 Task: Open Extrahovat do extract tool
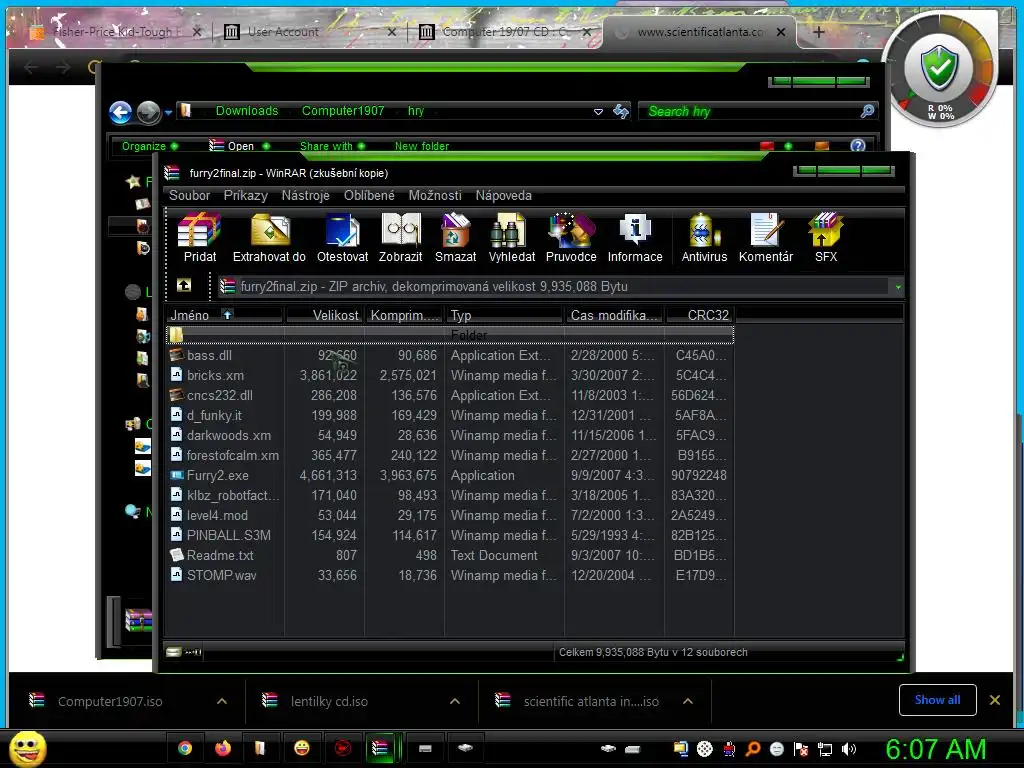click(269, 238)
